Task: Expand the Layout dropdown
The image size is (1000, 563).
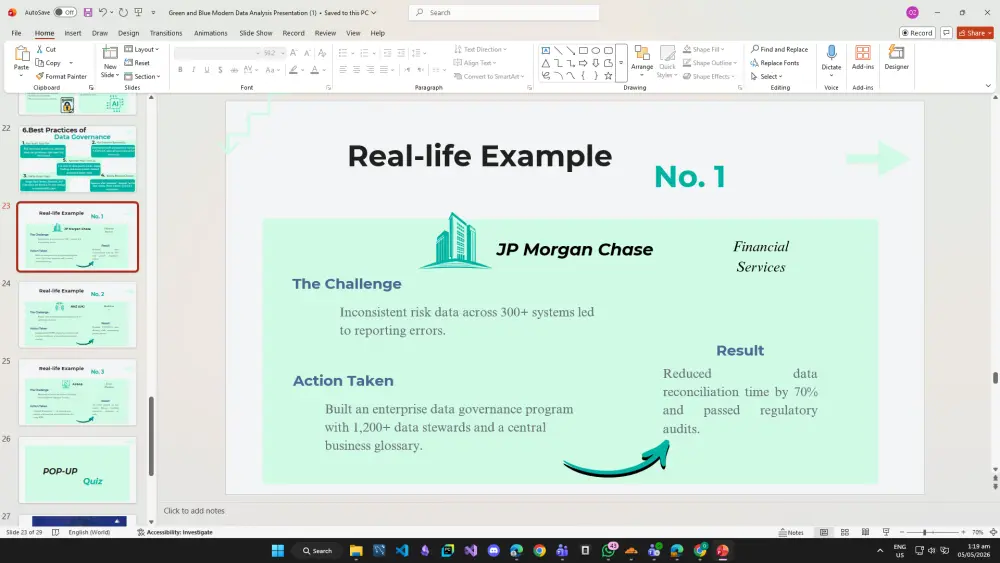Action: tap(142, 49)
